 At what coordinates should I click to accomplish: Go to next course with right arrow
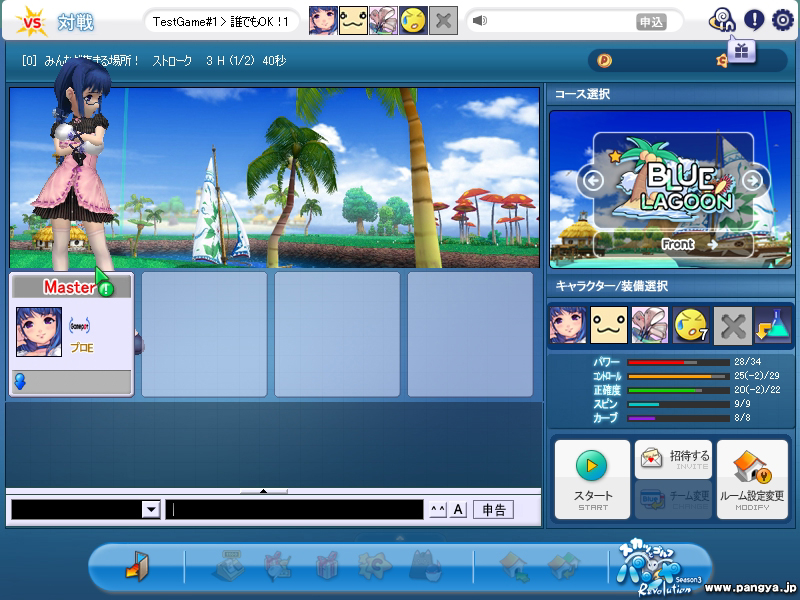point(752,180)
